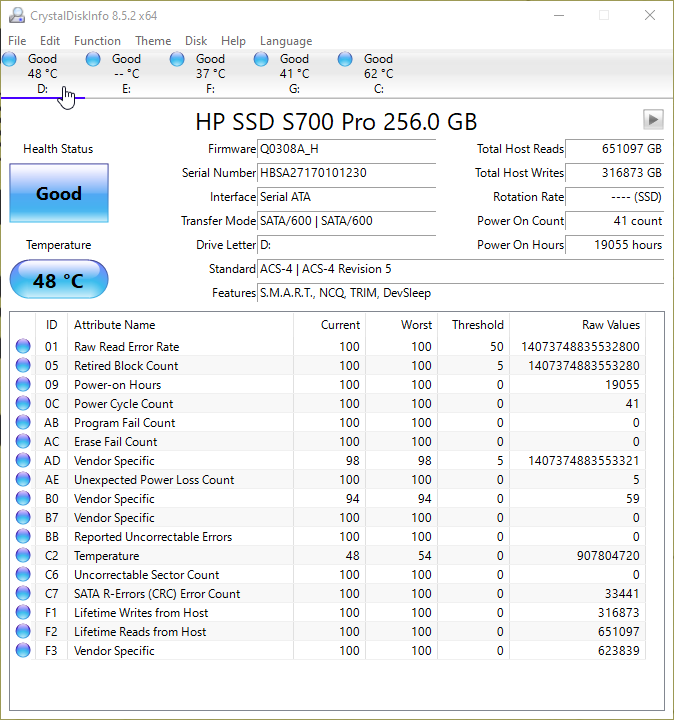This screenshot has height=720, width=674.
Task: Click the Firmware value field
Action: 346,149
